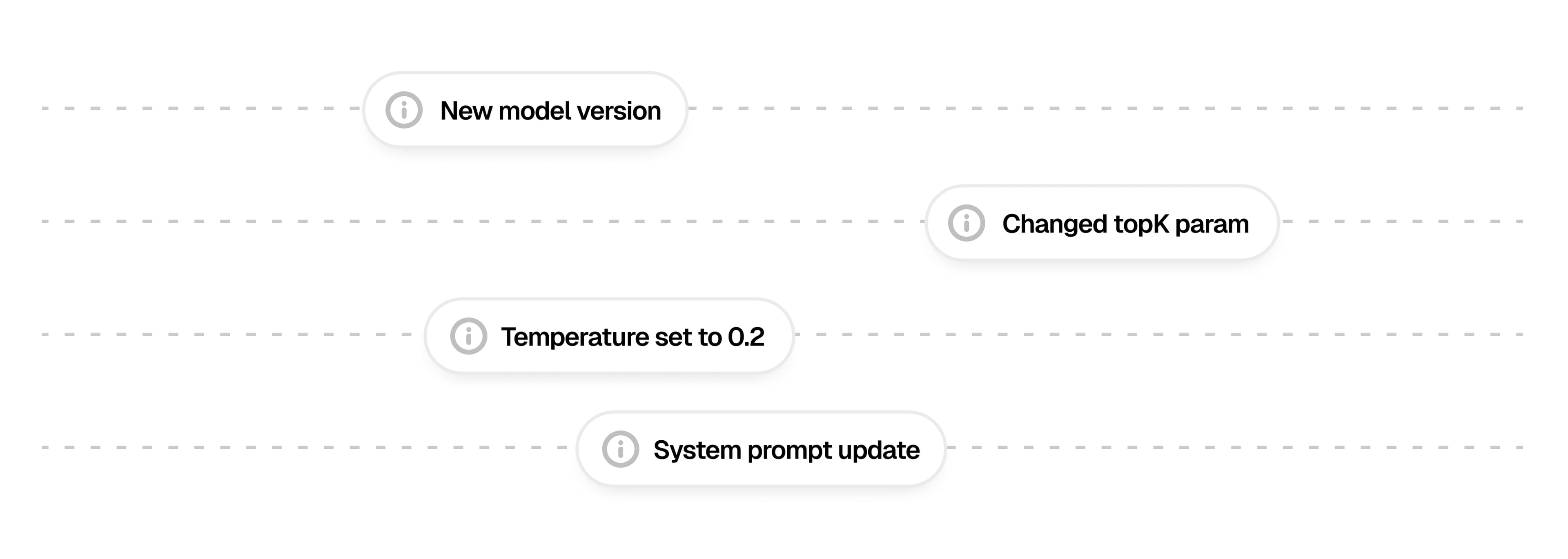Select the "Changed topK param" annotation label
The height and width of the screenshot is (559, 1568).
(x=1125, y=224)
